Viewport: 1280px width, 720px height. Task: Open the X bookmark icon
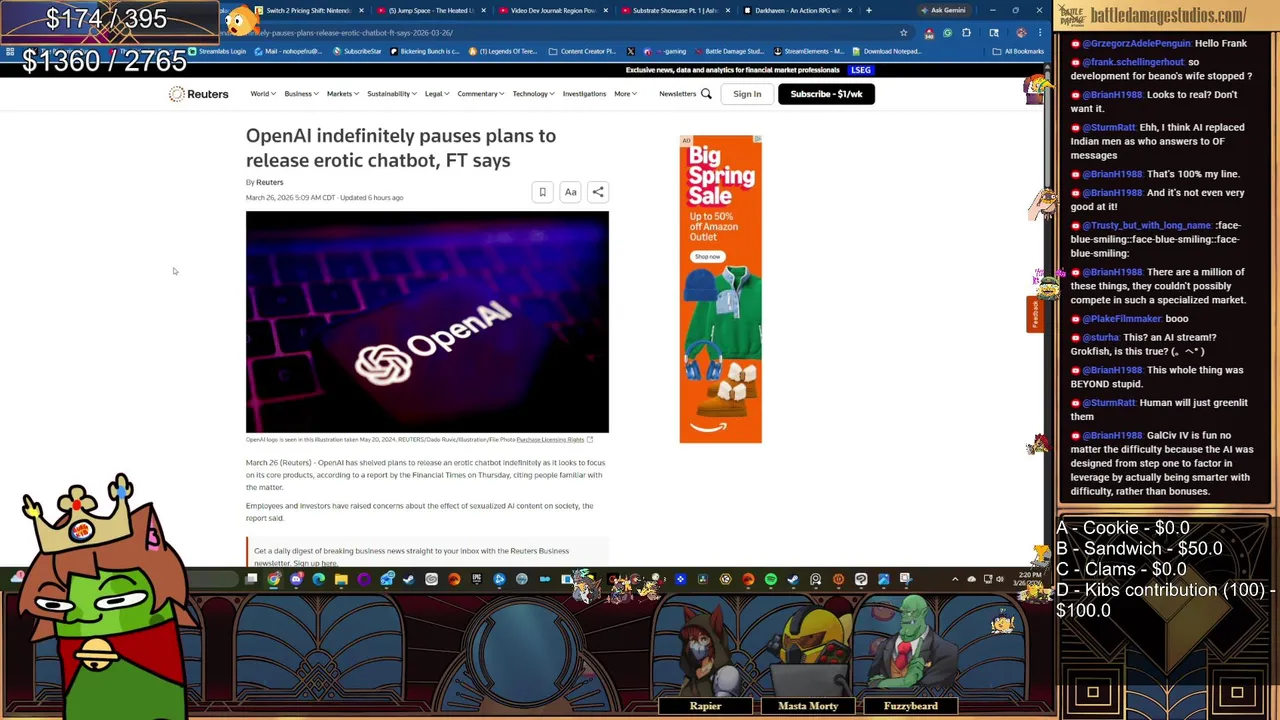(630, 51)
